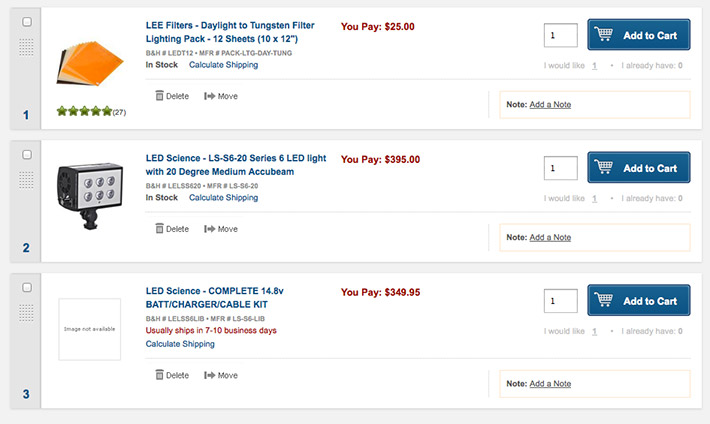Image resolution: width=710 pixels, height=424 pixels.
Task: Check the checkbox for LEE Filters item
Action: 27,22
